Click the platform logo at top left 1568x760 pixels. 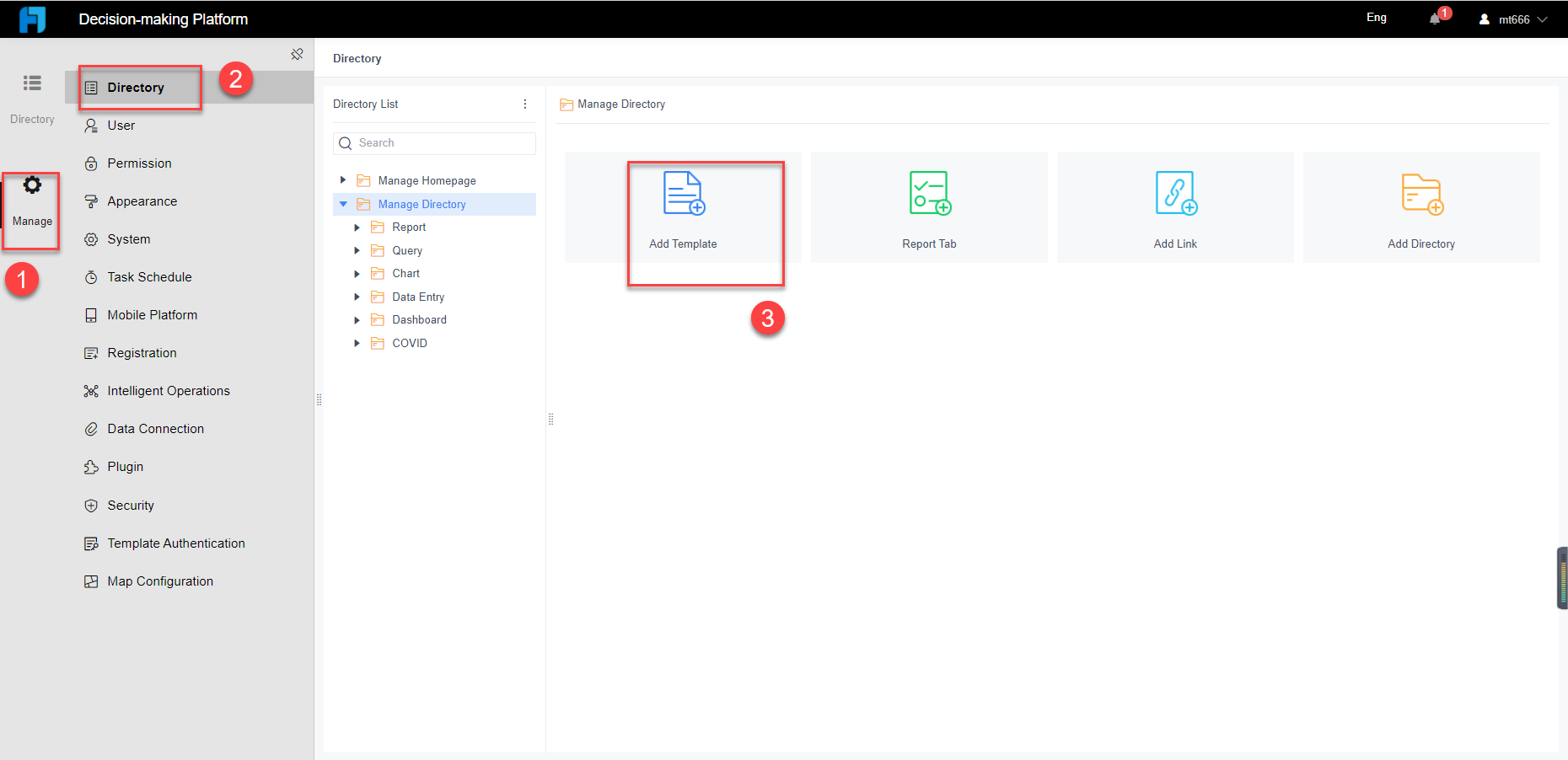click(x=32, y=19)
